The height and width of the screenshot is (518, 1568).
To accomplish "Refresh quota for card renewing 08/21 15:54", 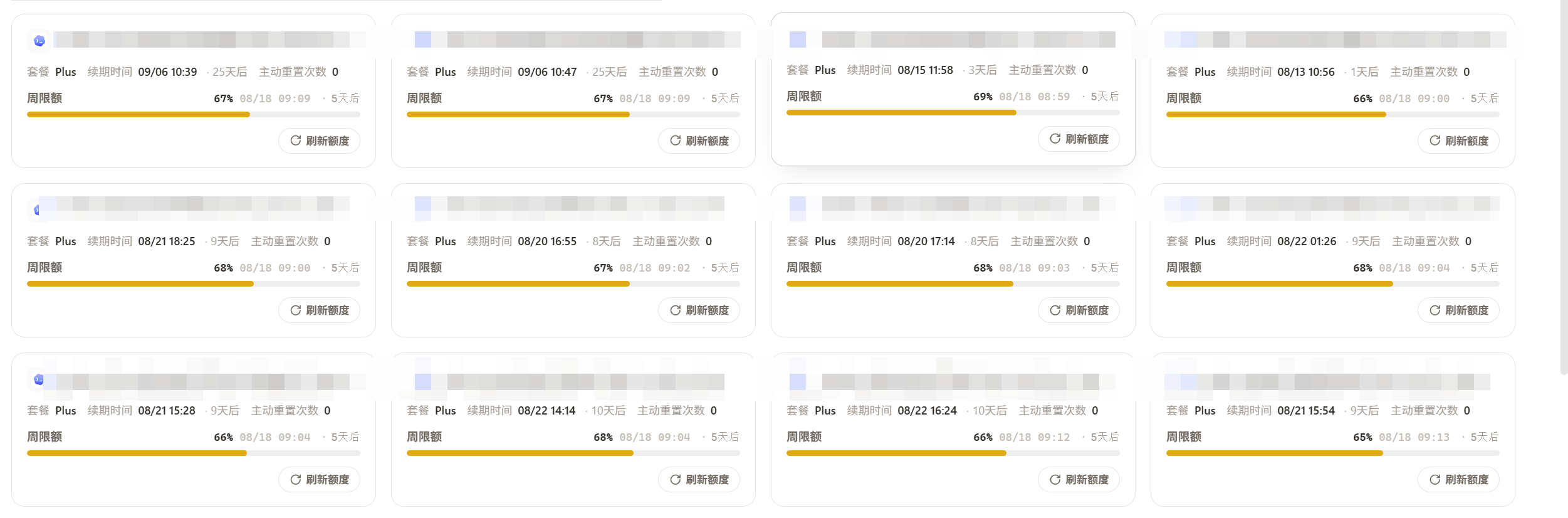I will [1458, 479].
